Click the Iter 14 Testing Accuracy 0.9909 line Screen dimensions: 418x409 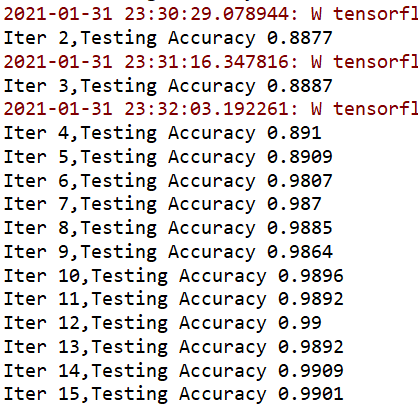(174, 371)
